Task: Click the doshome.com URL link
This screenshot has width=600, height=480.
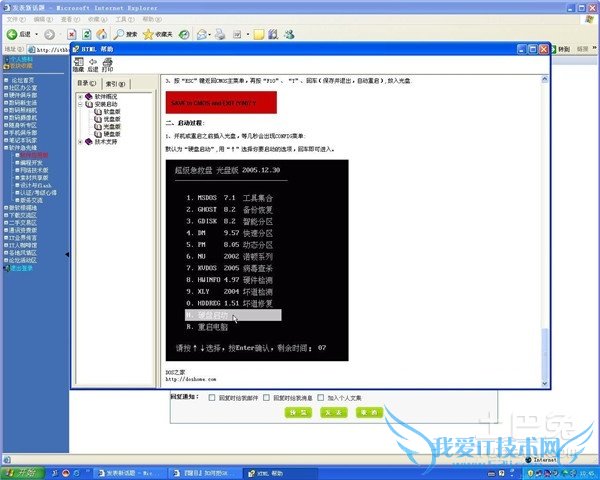Action: point(191,379)
